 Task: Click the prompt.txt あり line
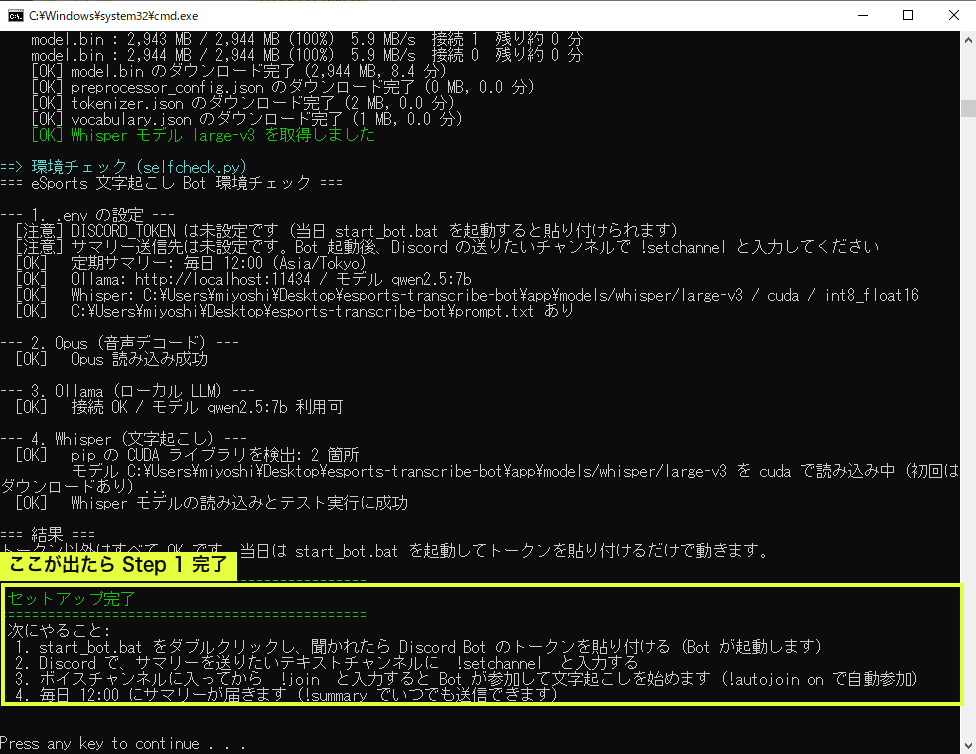tap(294, 311)
